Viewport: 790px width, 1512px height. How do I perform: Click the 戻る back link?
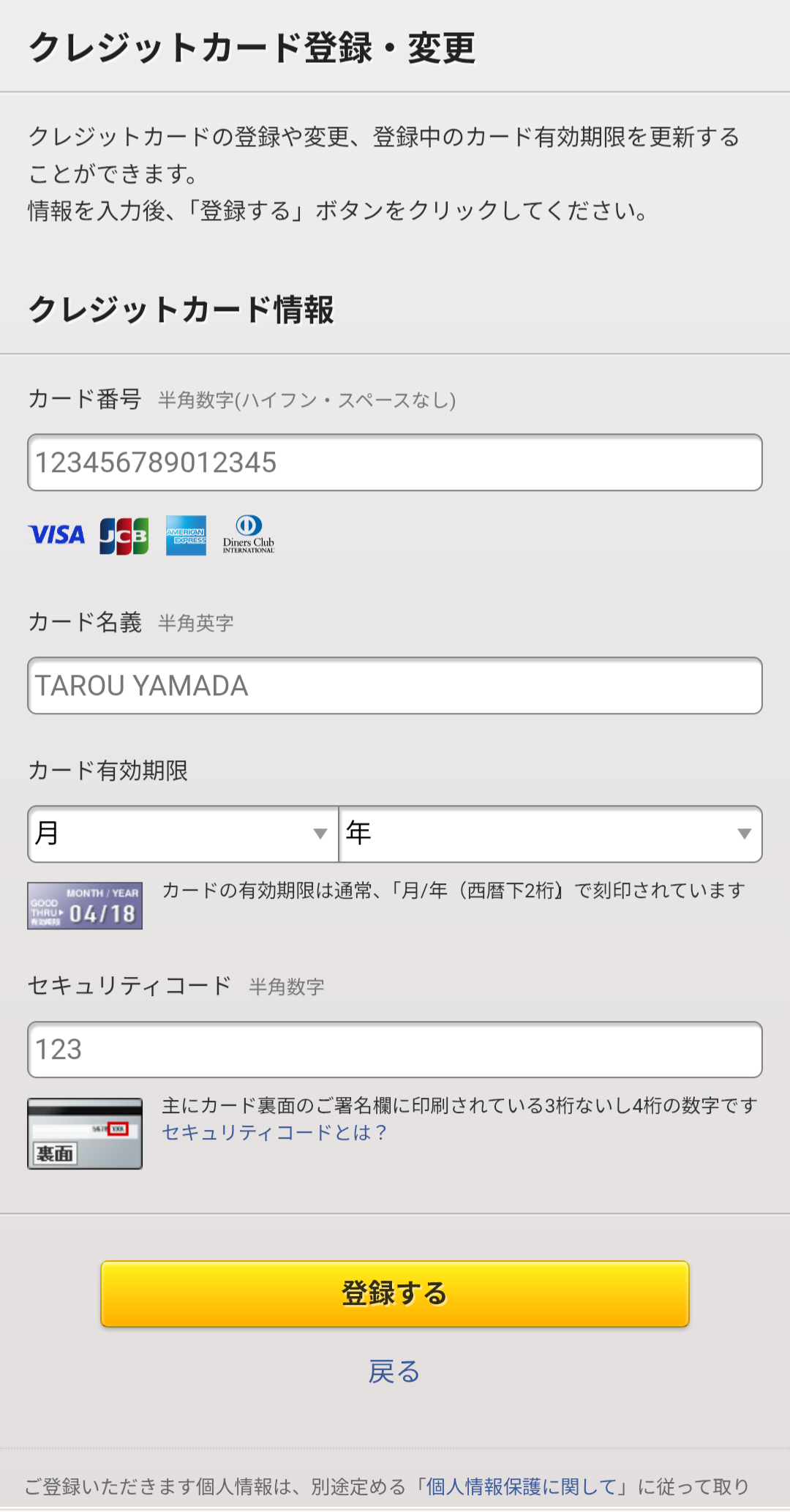(394, 1371)
